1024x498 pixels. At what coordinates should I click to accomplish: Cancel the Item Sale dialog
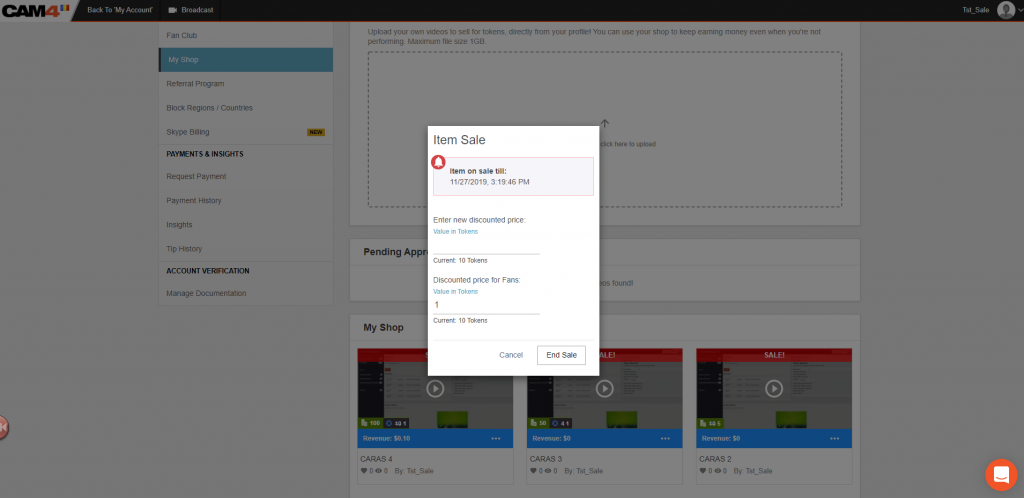click(511, 355)
